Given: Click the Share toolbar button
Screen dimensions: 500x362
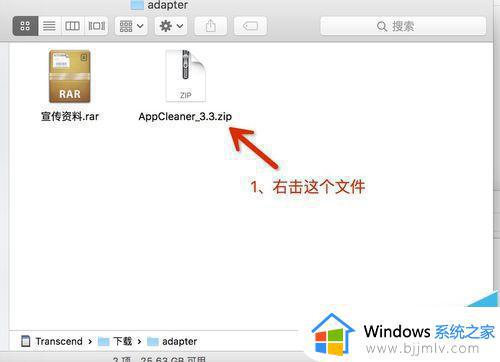Looking at the screenshot, I should tap(211, 26).
